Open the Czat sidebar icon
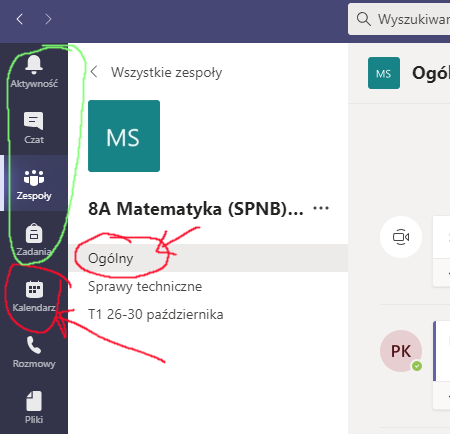This screenshot has height=434, width=450. [34, 121]
